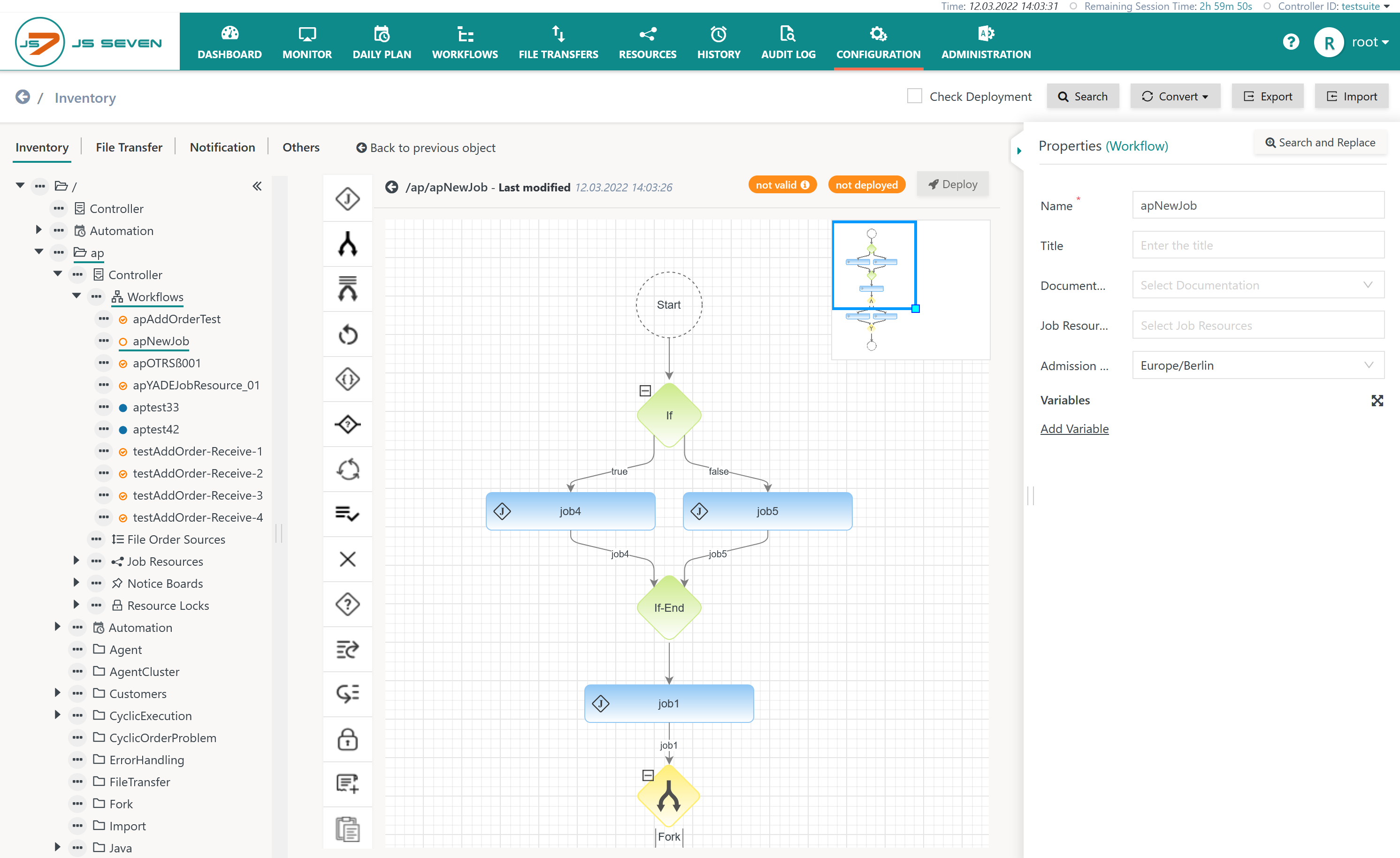Click the Job Resources select field
The image size is (1400, 858).
pyautogui.click(x=1257, y=325)
